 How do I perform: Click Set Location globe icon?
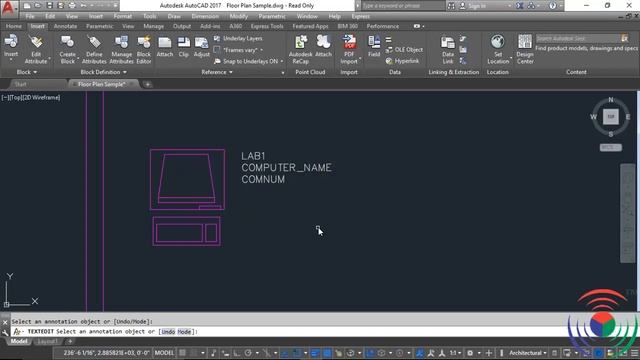pos(498,42)
